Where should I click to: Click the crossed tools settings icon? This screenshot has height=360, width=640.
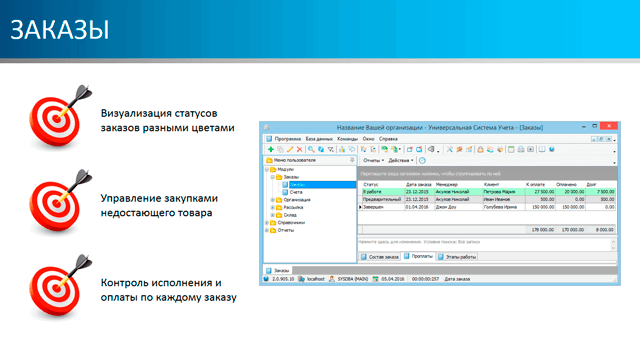[449, 149]
